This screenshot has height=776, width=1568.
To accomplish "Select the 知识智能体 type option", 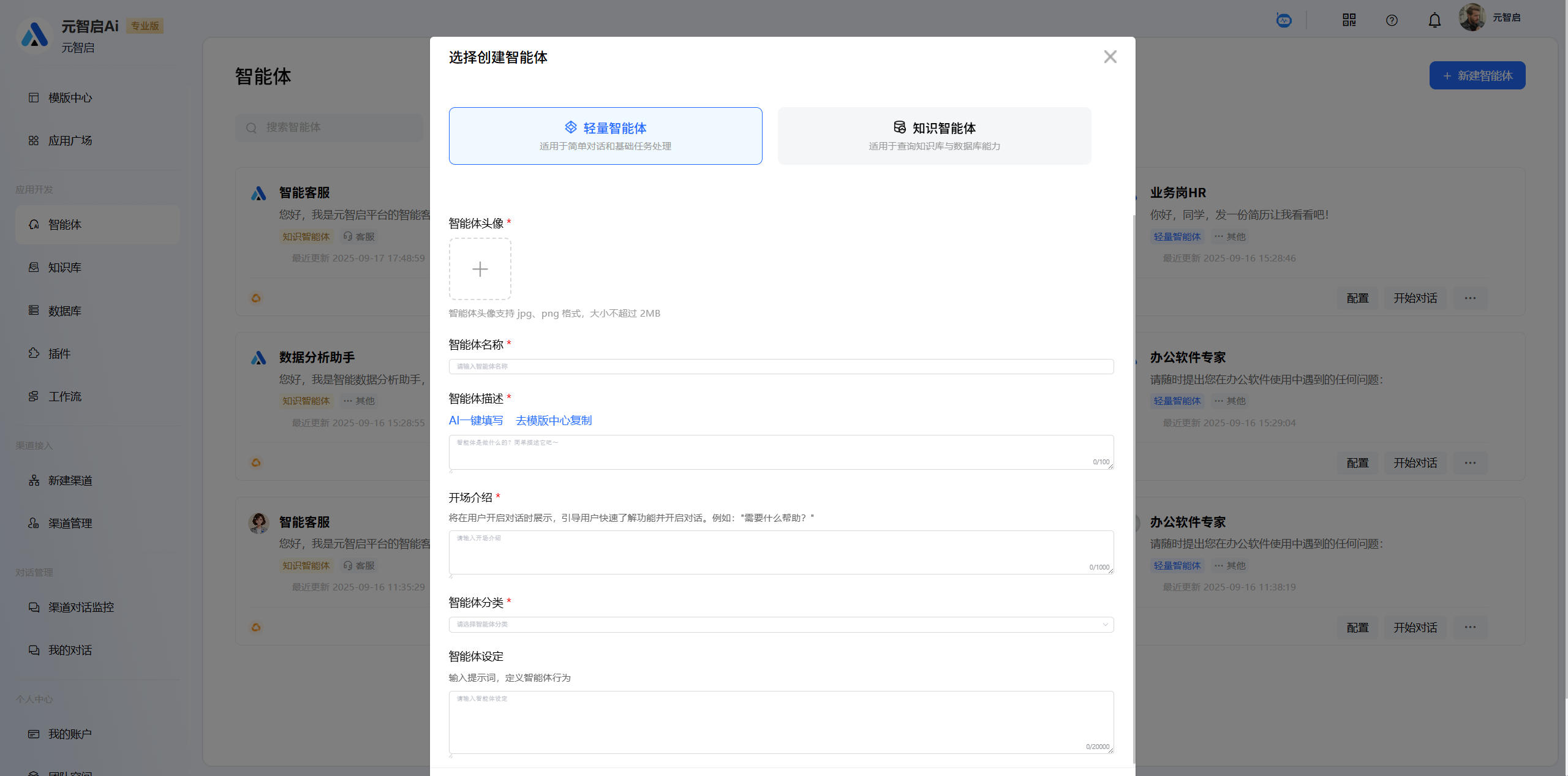I will point(934,136).
